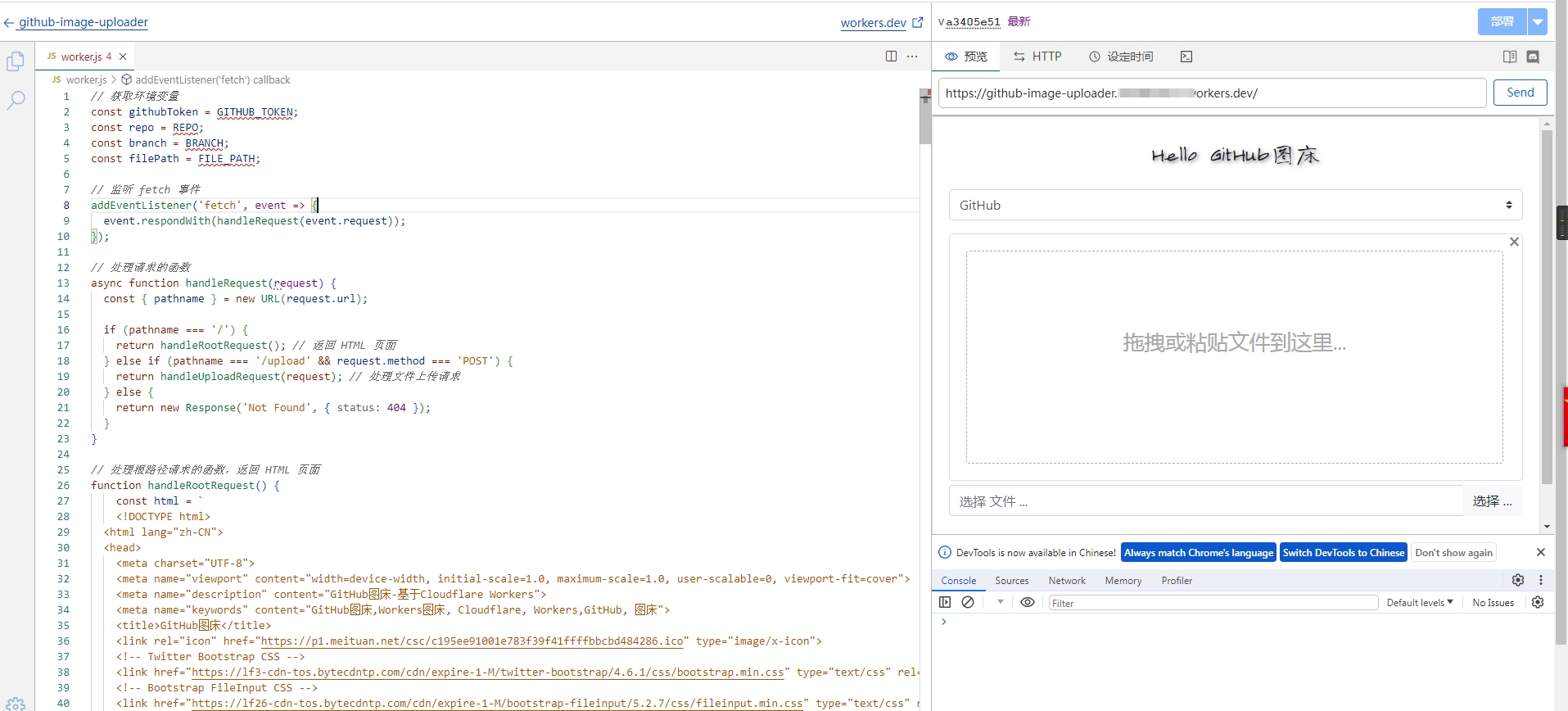Click the 最新 latest version label
1568x711 pixels.
(1019, 22)
